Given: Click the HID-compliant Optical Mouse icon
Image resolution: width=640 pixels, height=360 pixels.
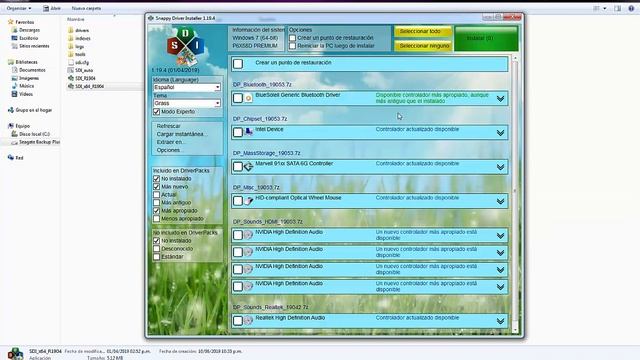Looking at the screenshot, I should point(248,201).
